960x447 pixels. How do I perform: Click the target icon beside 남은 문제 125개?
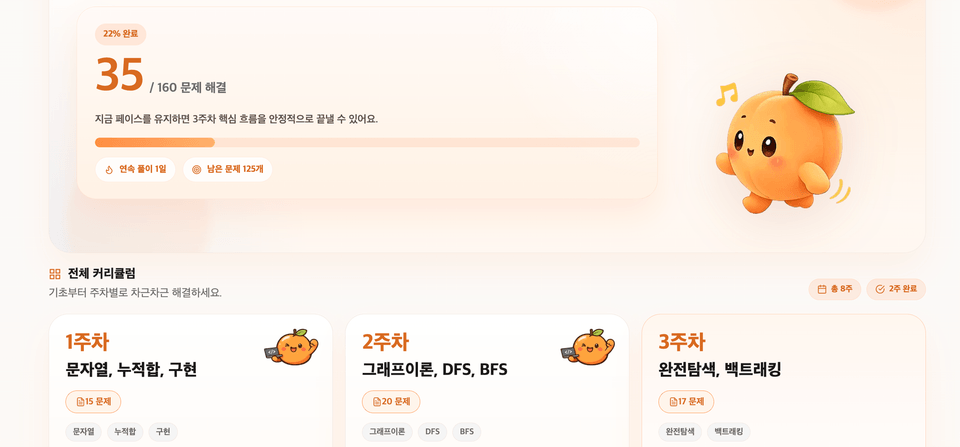(197, 170)
